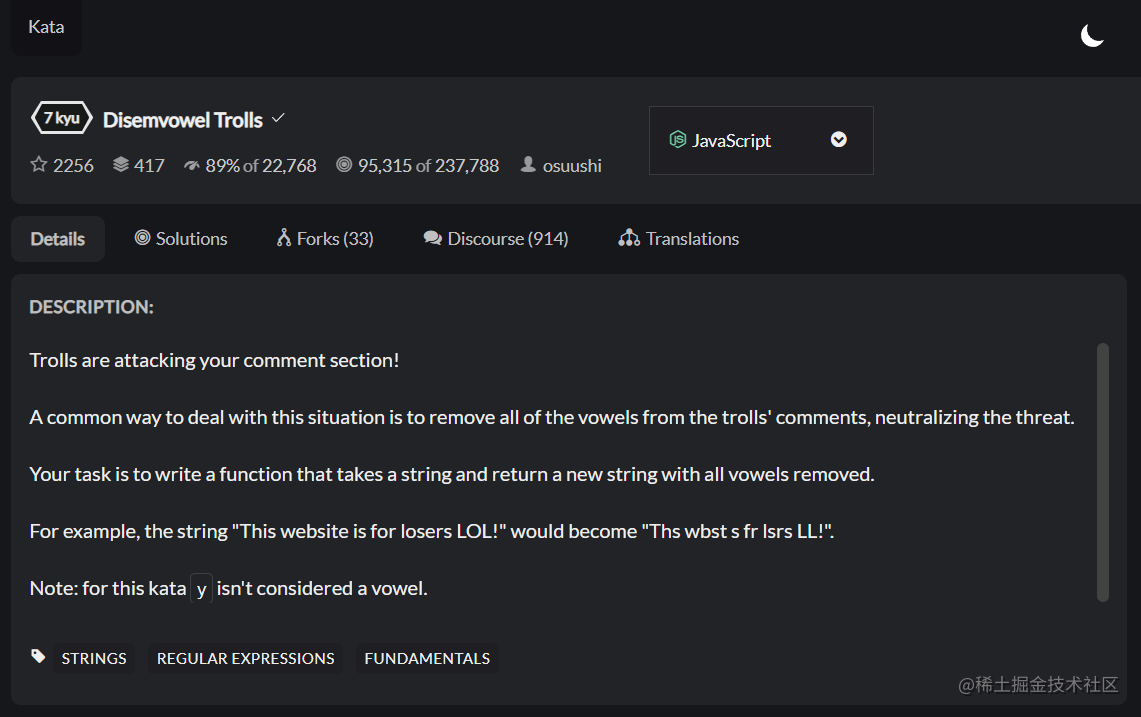Image resolution: width=1141 pixels, height=717 pixels.
Task: Toggle dark mode with moon icon
Action: (1092, 36)
